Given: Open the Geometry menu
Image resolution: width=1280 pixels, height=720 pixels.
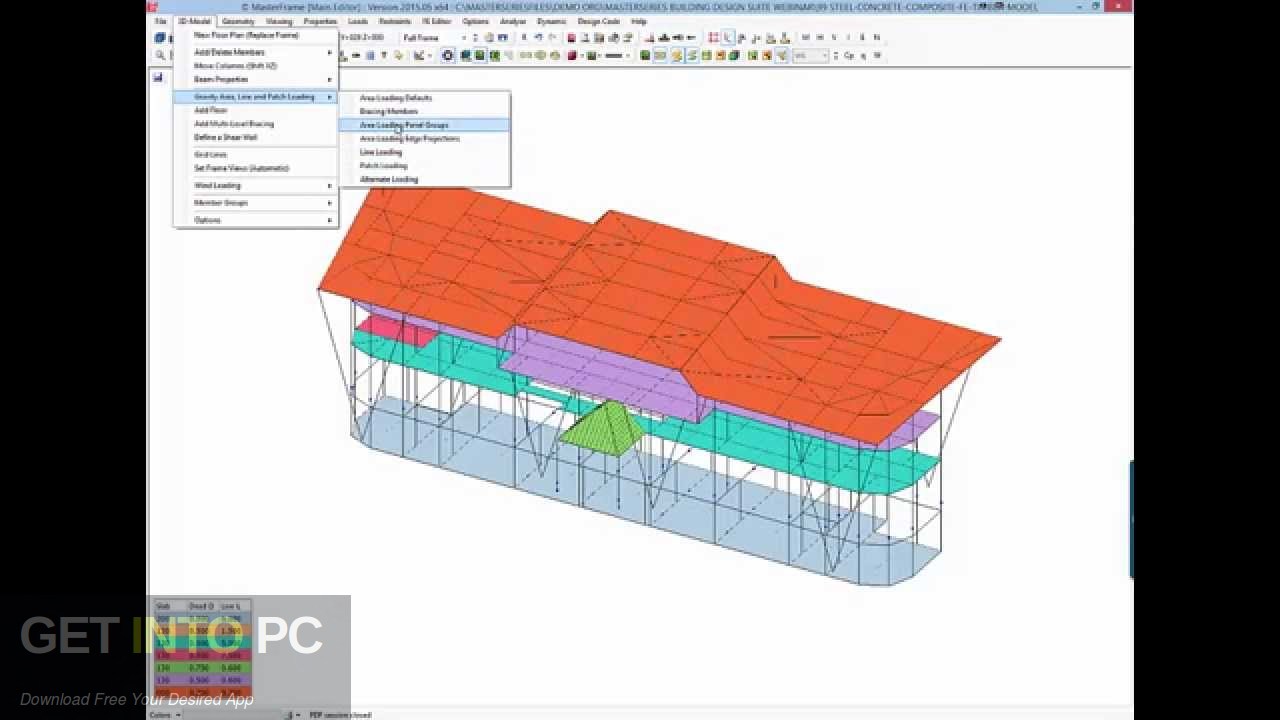Looking at the screenshot, I should pyautogui.click(x=238, y=21).
